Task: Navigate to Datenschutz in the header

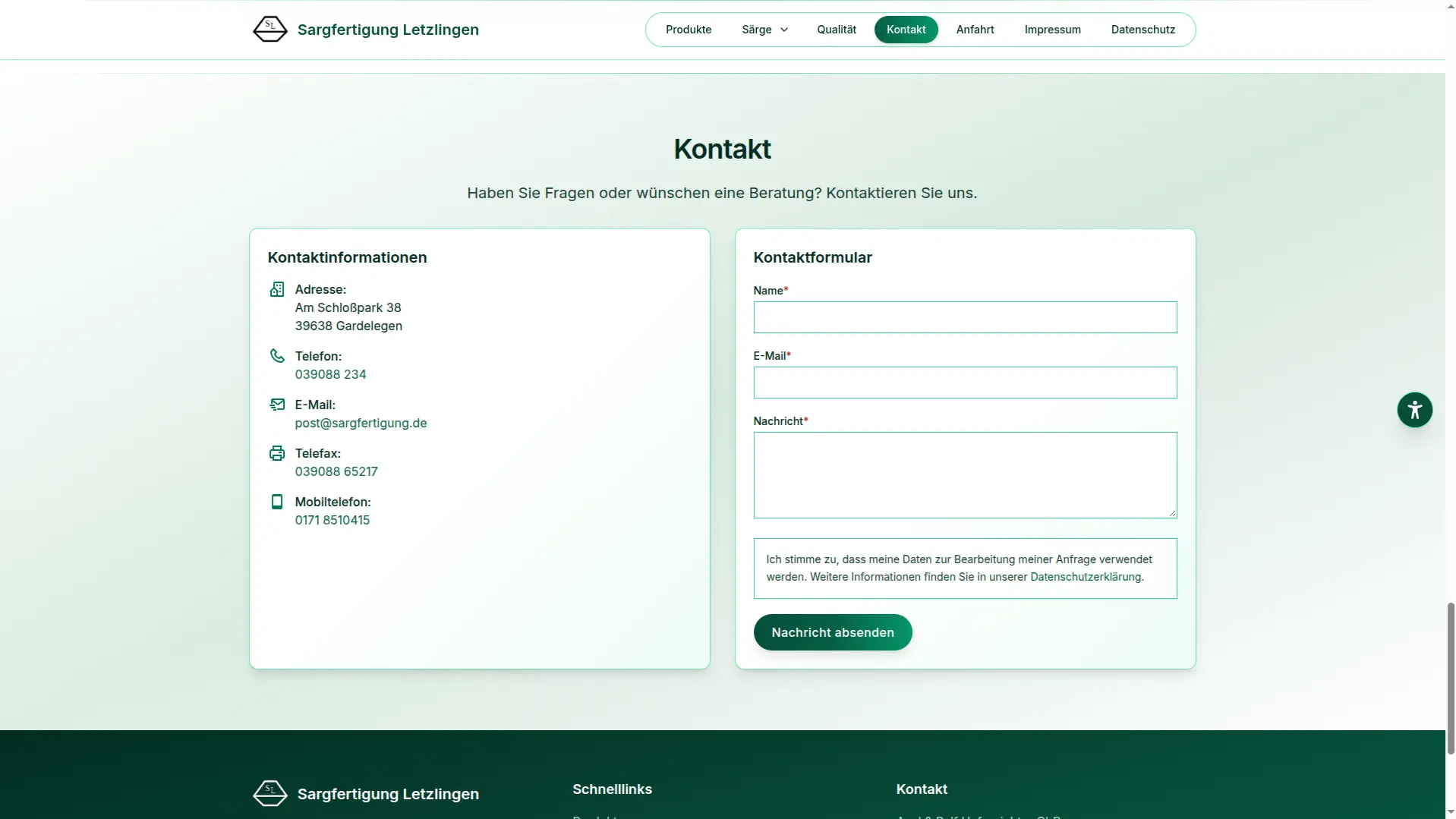Action: pyautogui.click(x=1142, y=30)
